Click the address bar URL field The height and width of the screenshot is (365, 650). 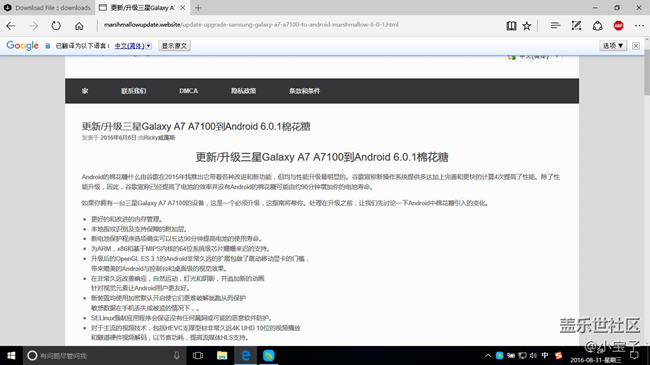tap(298, 25)
